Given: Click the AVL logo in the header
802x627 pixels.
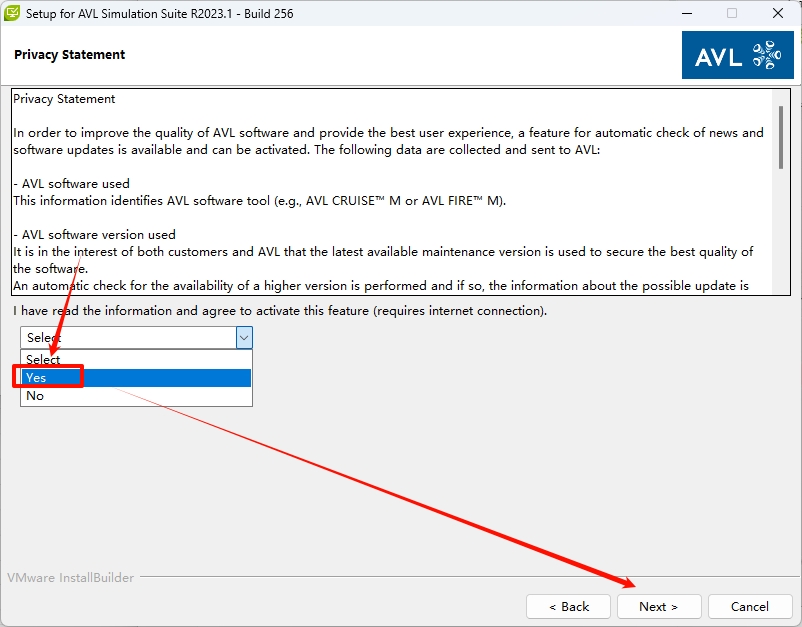Looking at the screenshot, I should (738, 55).
